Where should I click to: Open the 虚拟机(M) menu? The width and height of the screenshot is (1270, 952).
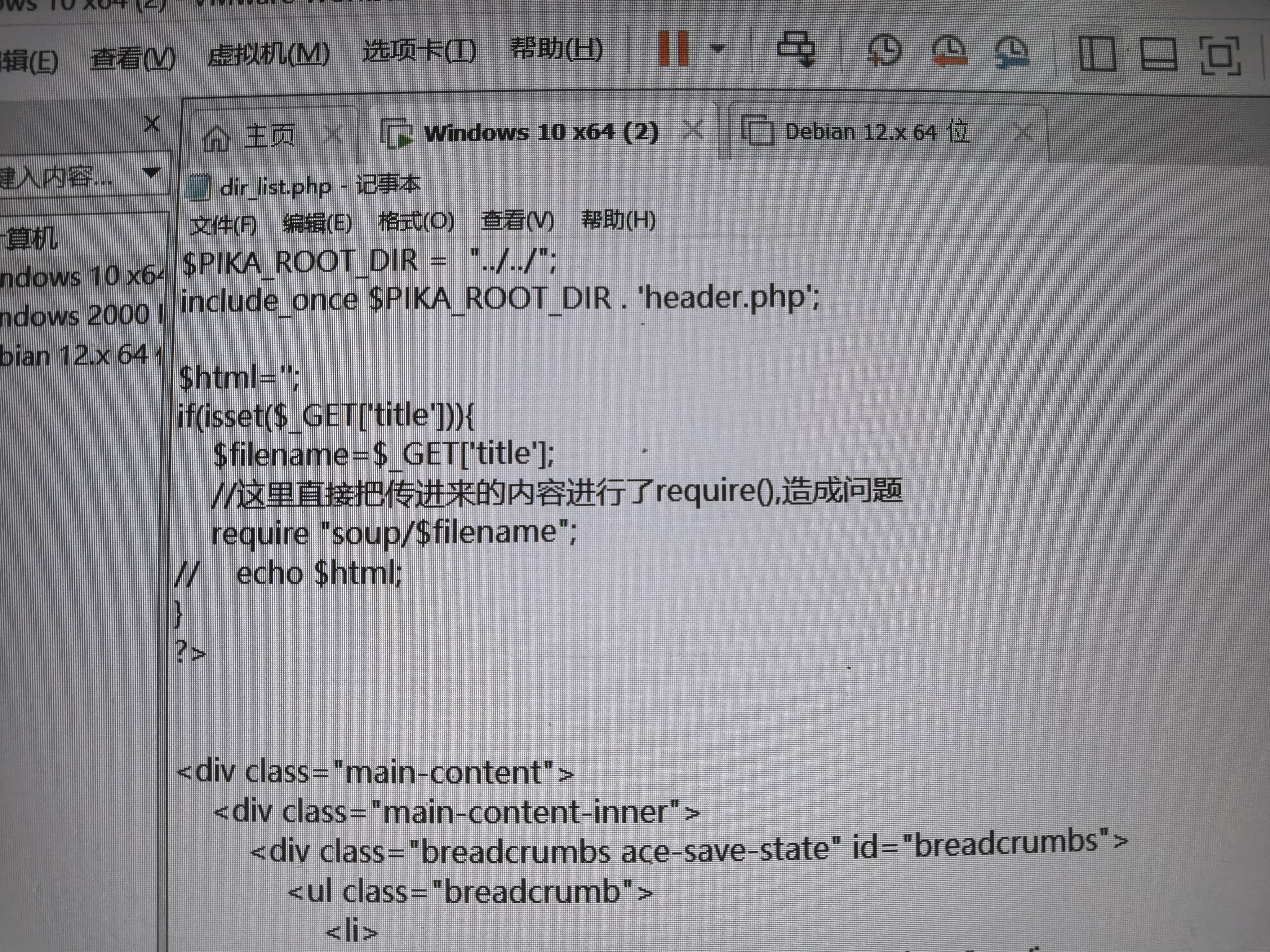pos(268,55)
